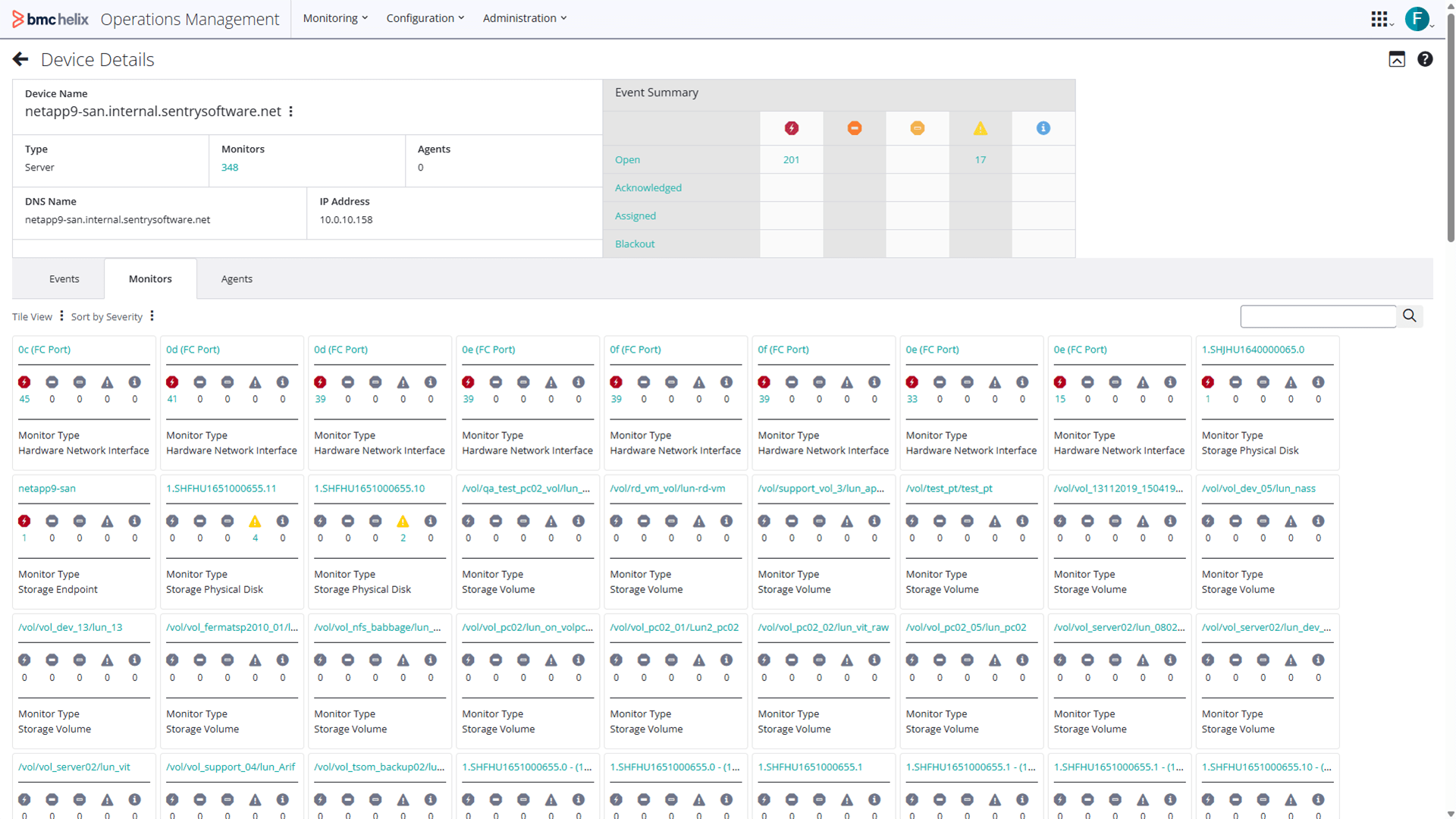
Task: Click the 201 open critical events link
Action: click(791, 160)
